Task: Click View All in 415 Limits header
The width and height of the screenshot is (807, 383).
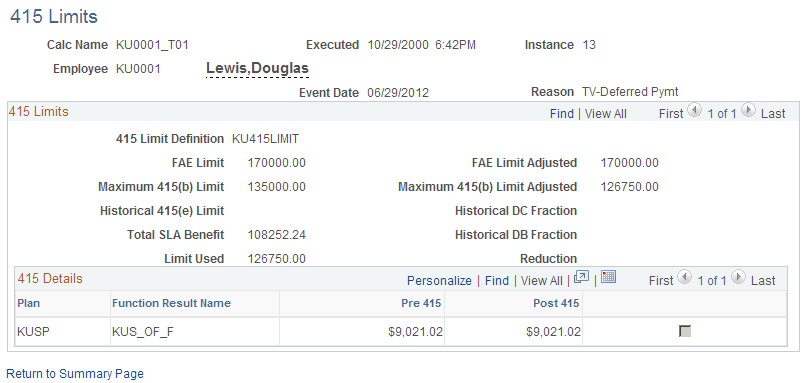Action: (x=606, y=114)
